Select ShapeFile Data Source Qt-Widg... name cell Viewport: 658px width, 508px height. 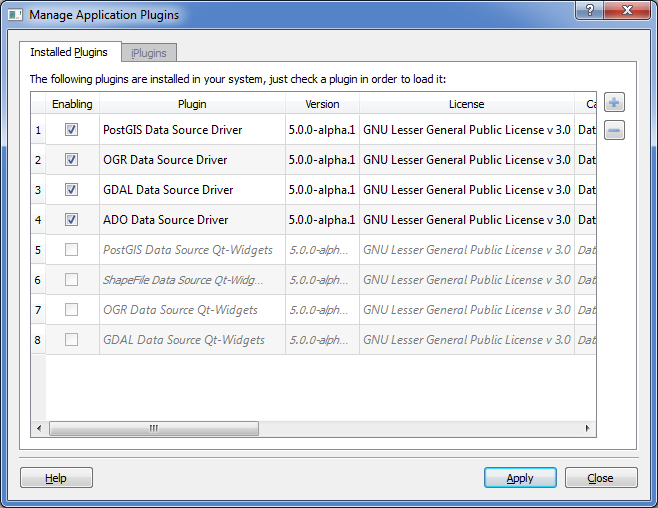pyautogui.click(x=192, y=279)
